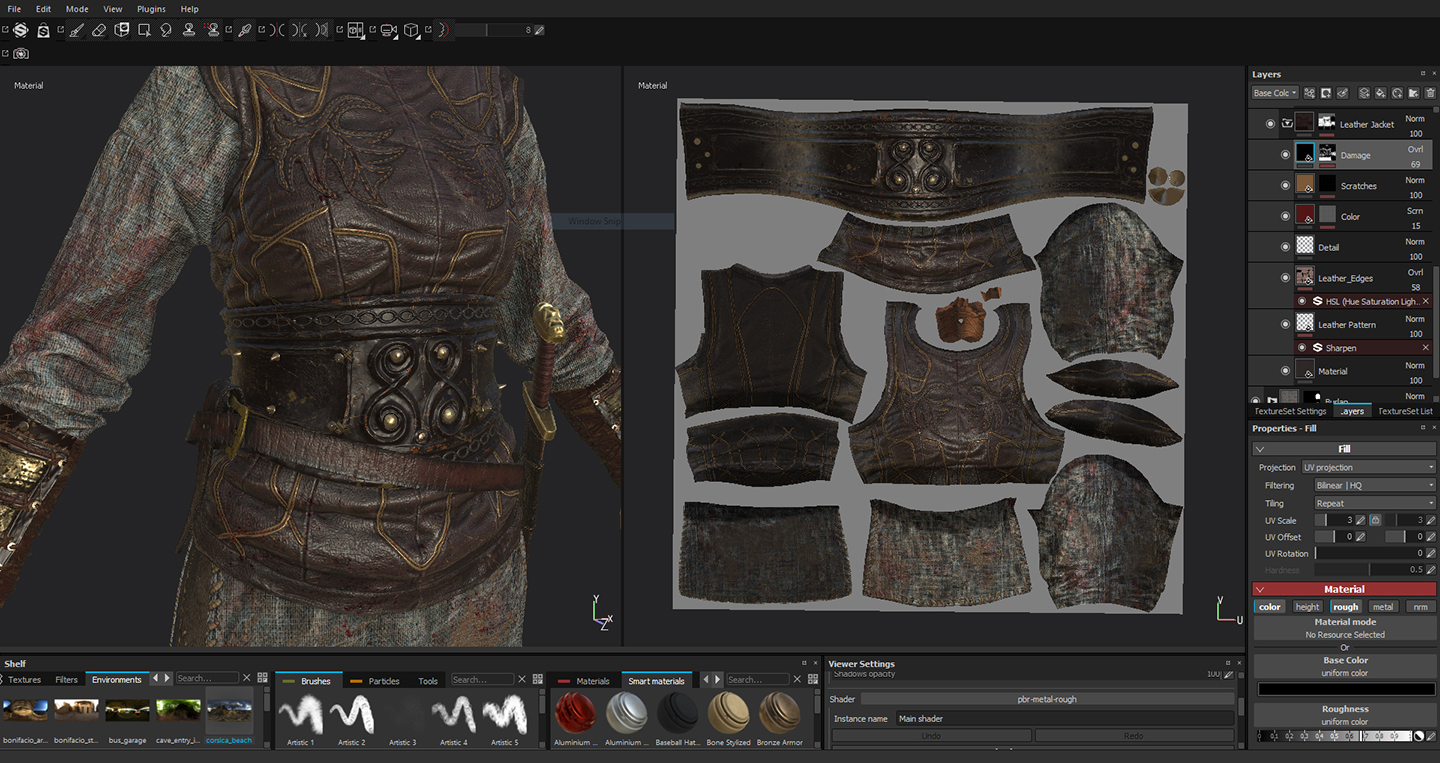Click the UV Rotation slider

click(1369, 553)
